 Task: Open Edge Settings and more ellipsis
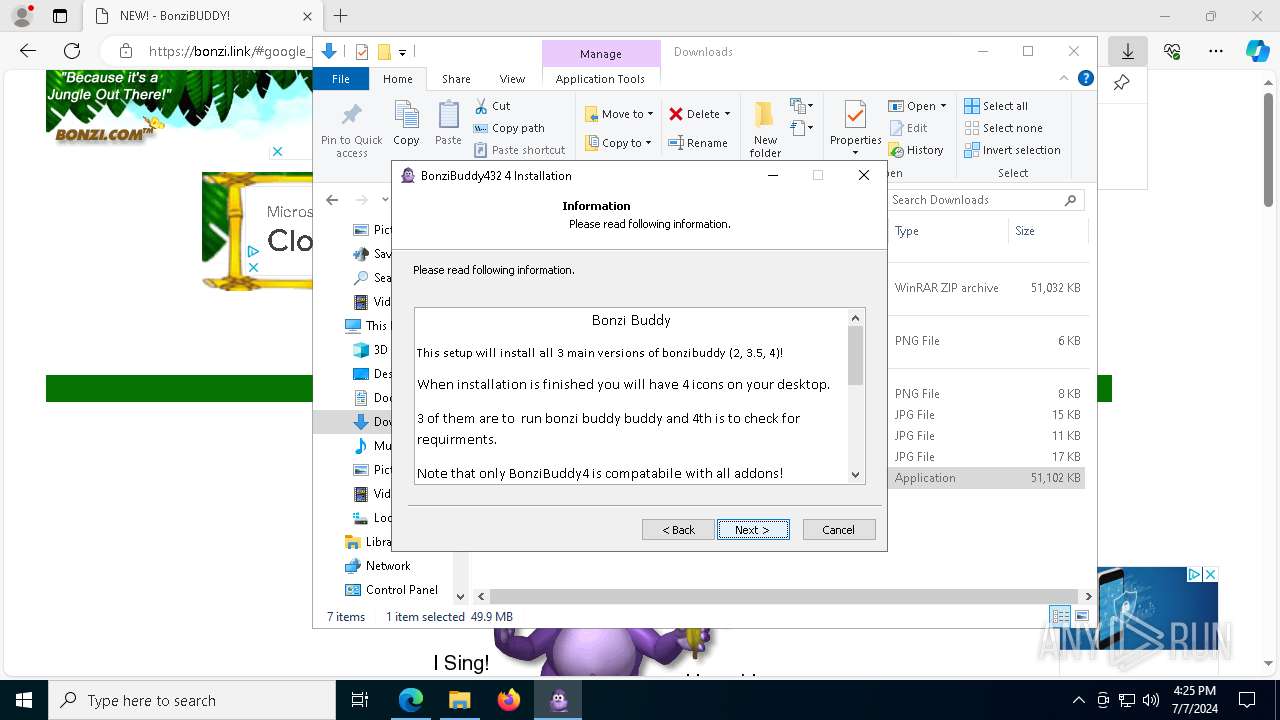[x=1216, y=51]
